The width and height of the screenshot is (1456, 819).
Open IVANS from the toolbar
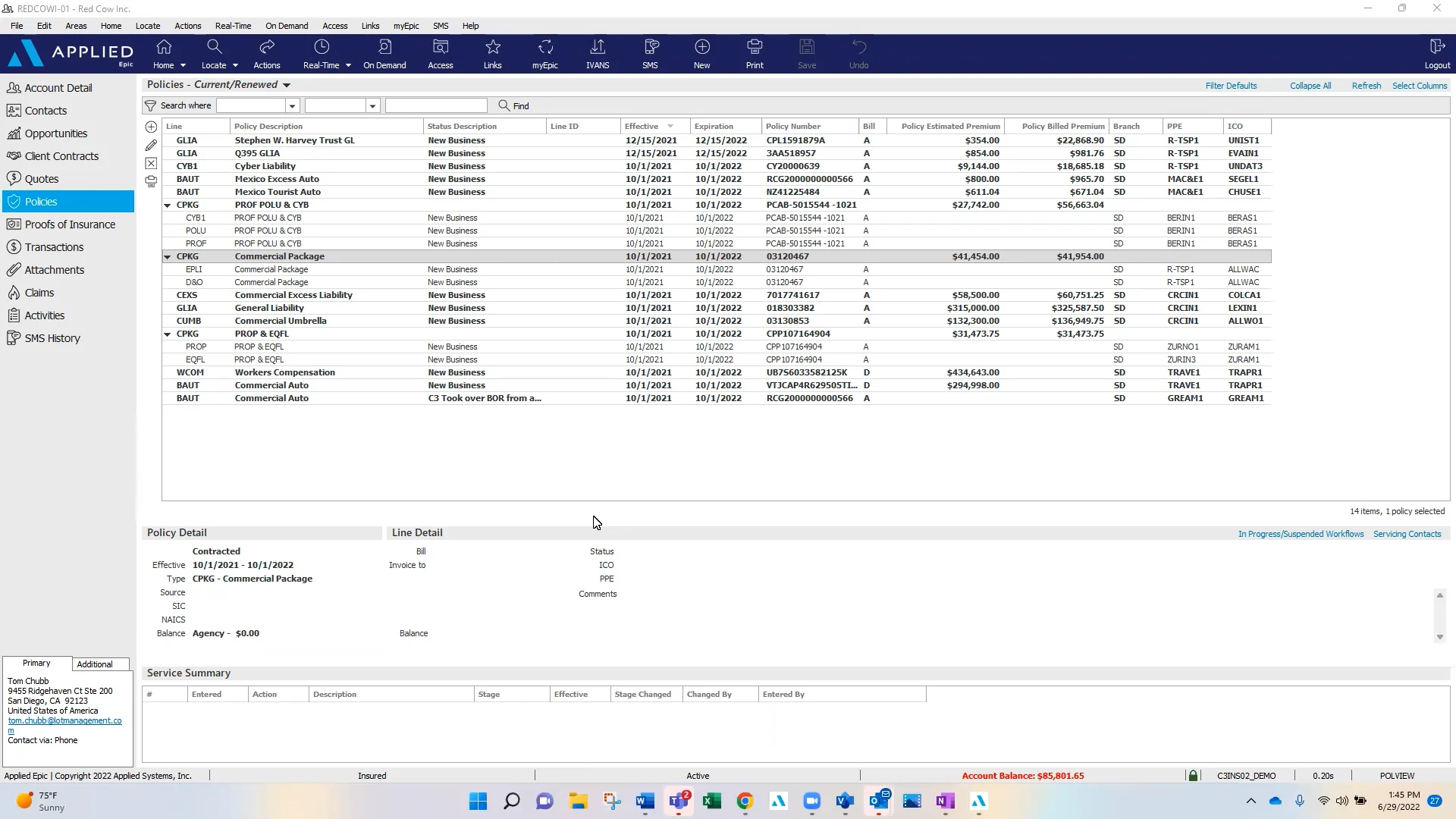pyautogui.click(x=598, y=53)
